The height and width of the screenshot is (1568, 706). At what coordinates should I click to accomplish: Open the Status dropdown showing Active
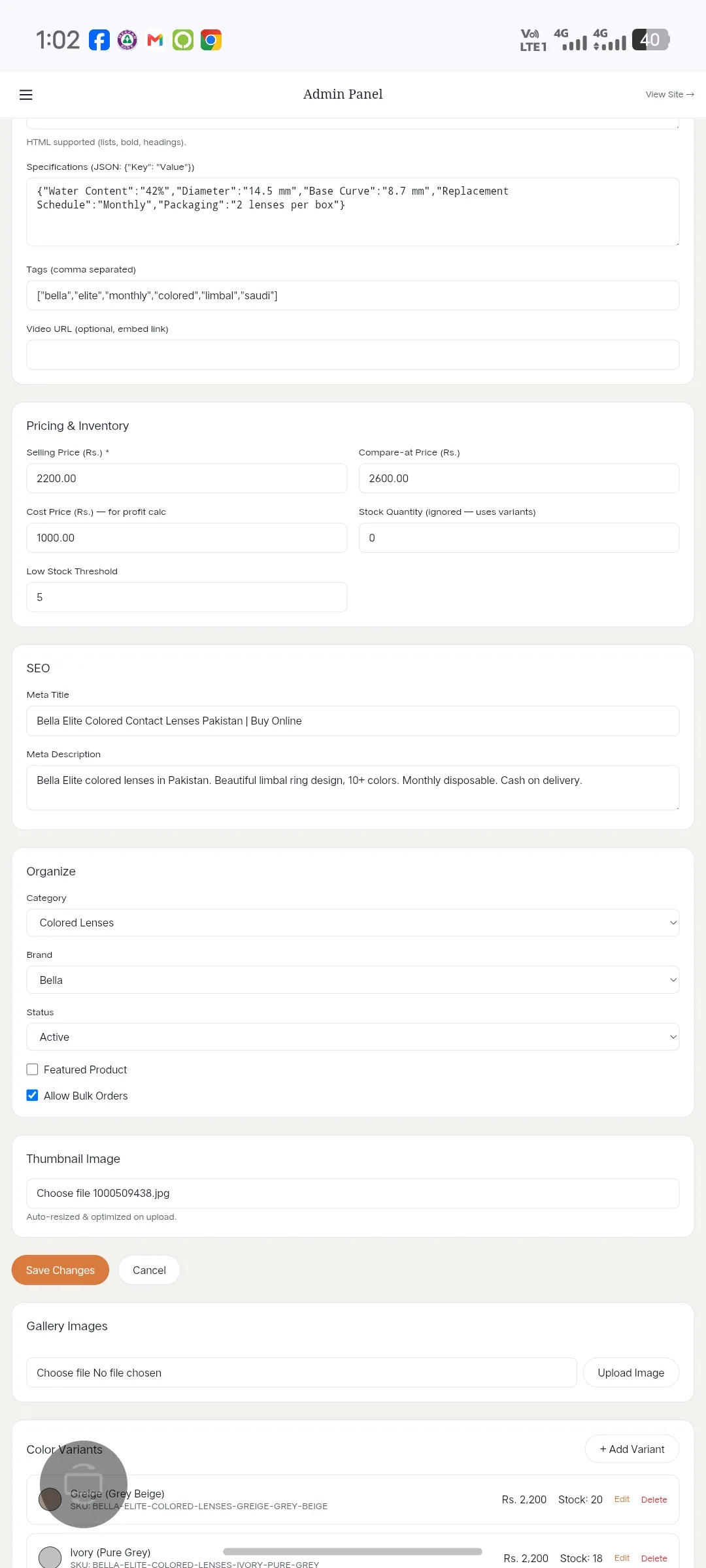point(353,1037)
